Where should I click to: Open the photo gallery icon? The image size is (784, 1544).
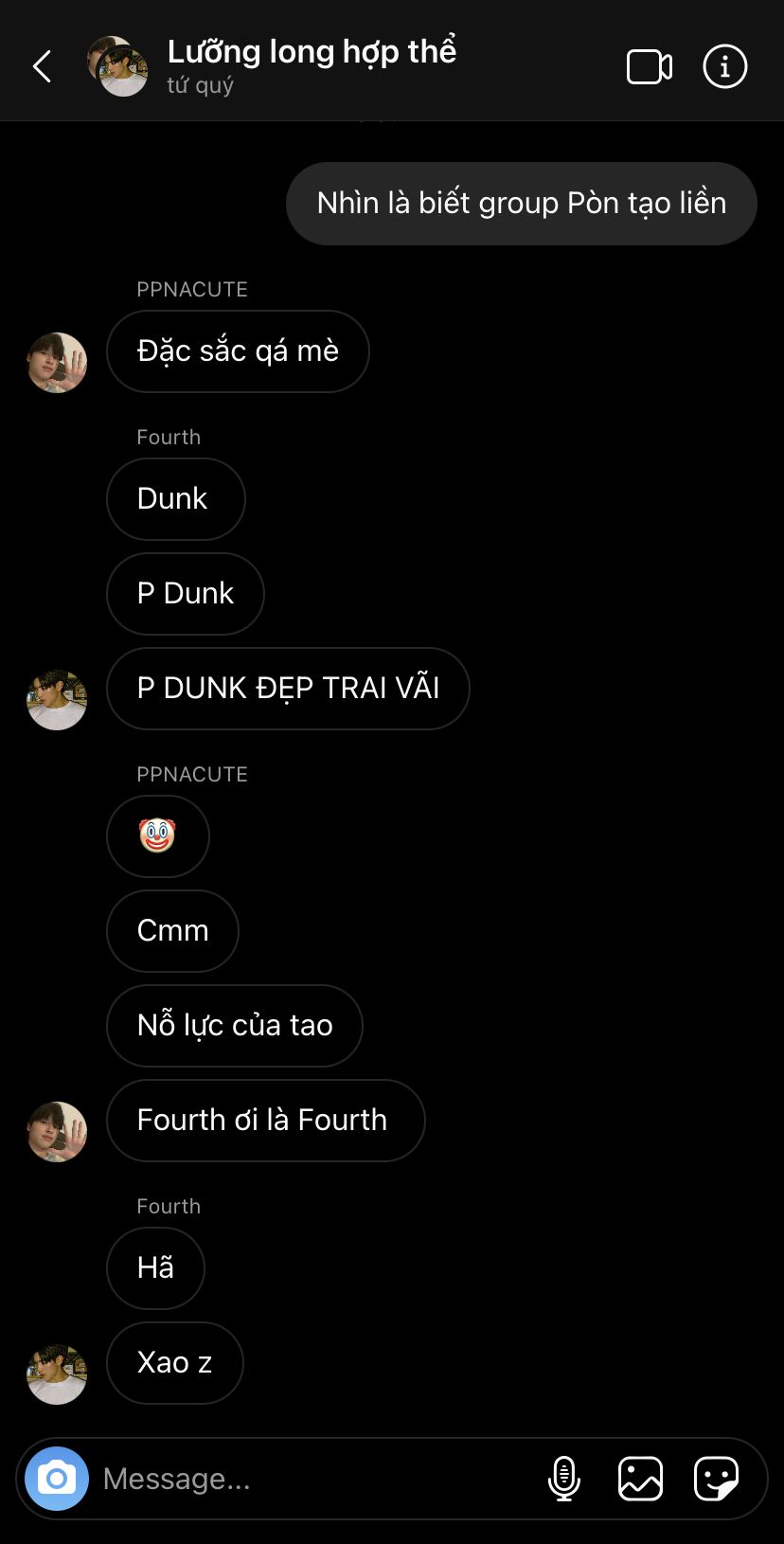click(640, 1478)
